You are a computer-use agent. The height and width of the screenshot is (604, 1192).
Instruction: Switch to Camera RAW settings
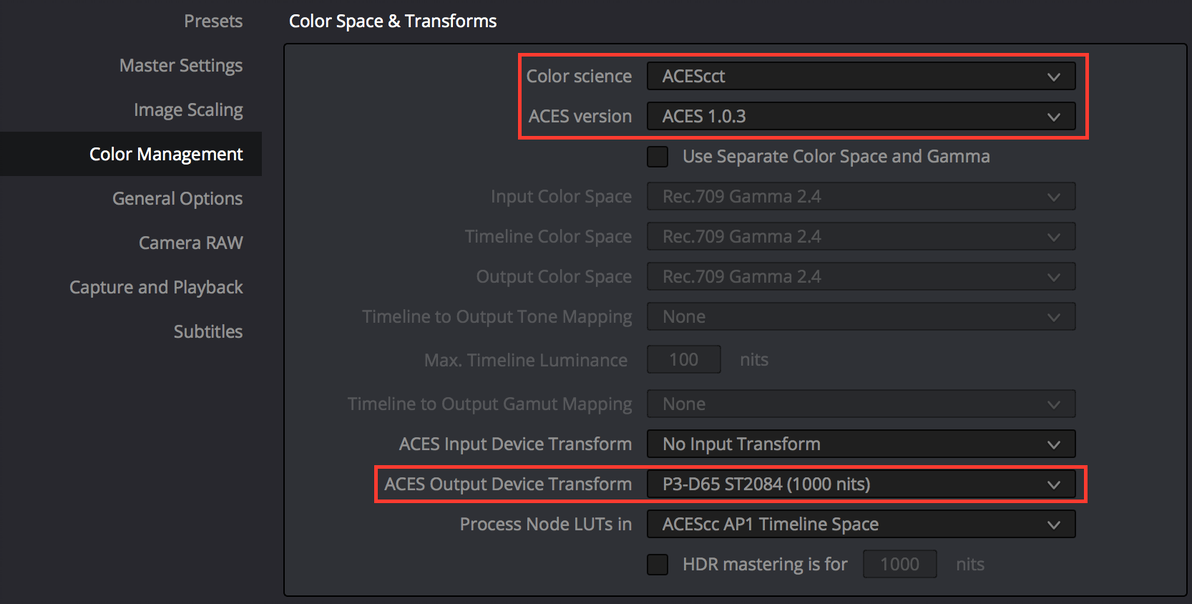tap(190, 243)
